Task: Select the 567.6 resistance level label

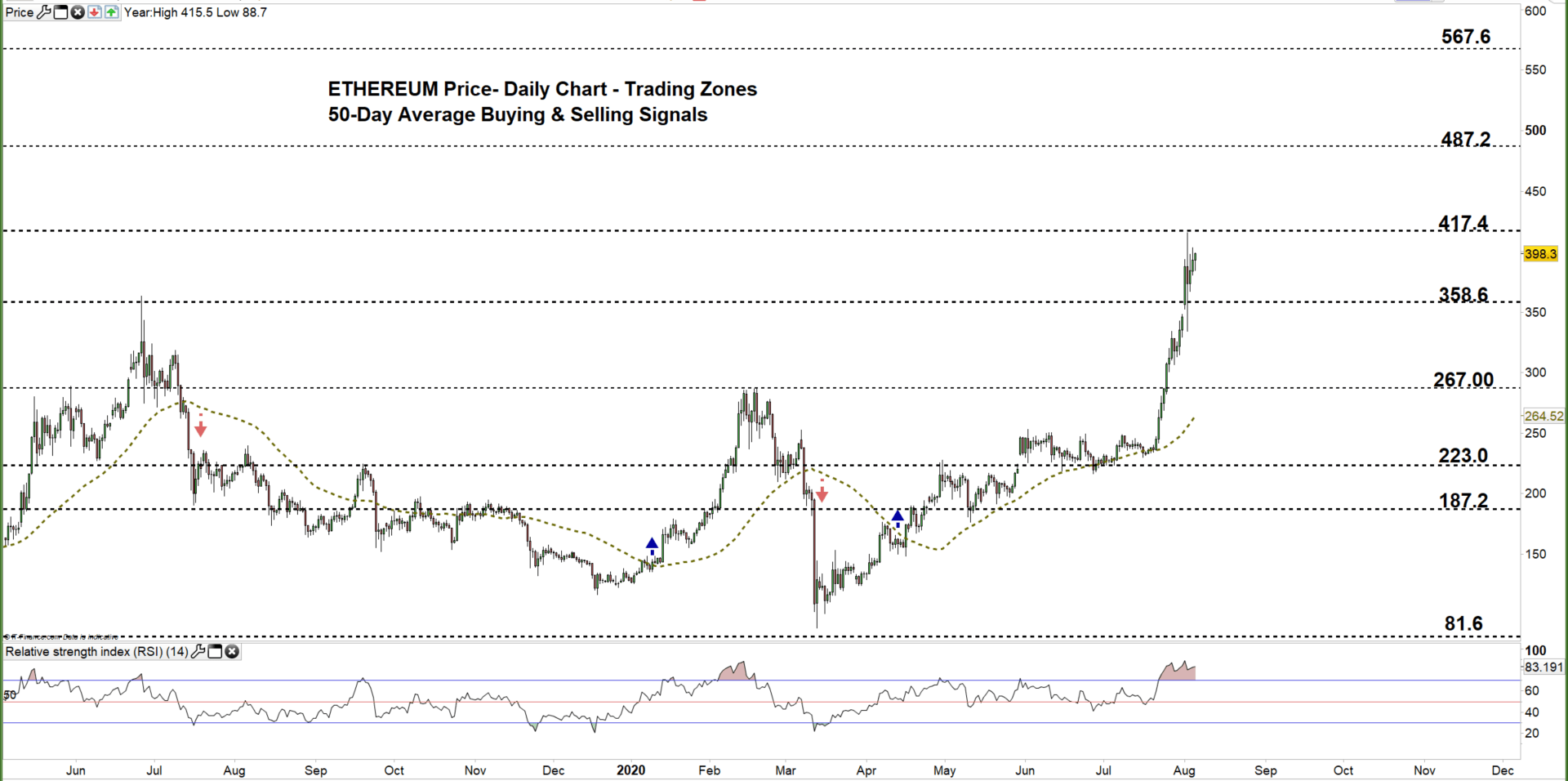Action: coord(1466,37)
